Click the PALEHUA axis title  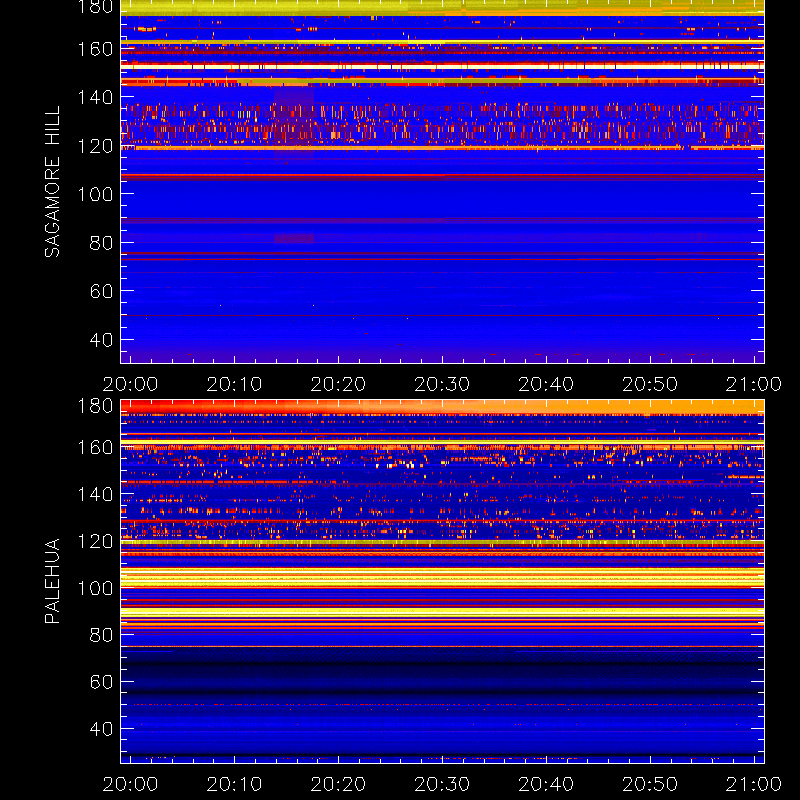tap(52, 581)
